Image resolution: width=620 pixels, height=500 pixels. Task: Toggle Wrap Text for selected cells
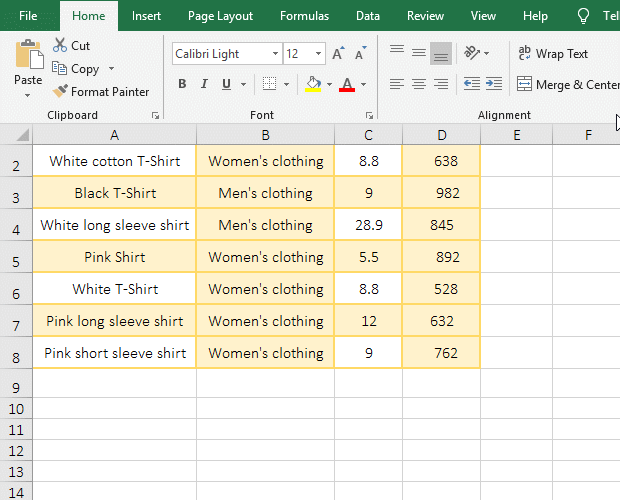tap(553, 54)
